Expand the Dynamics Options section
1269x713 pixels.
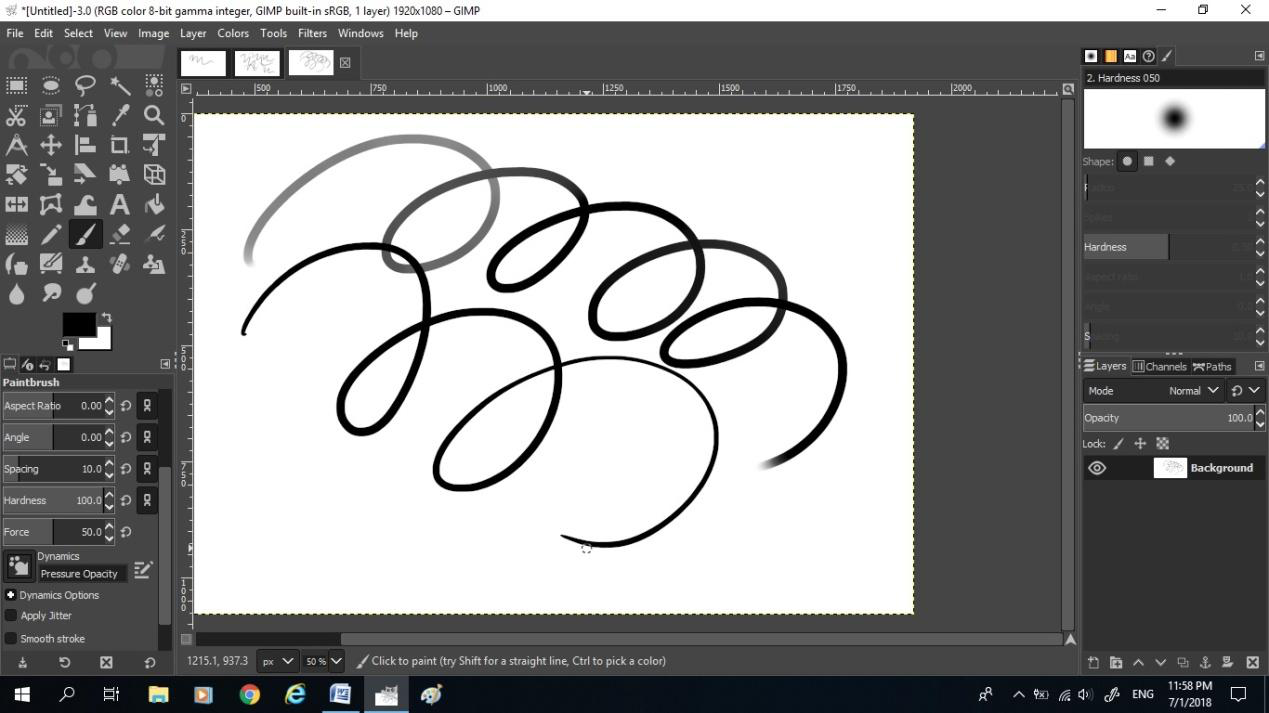(x=11, y=595)
